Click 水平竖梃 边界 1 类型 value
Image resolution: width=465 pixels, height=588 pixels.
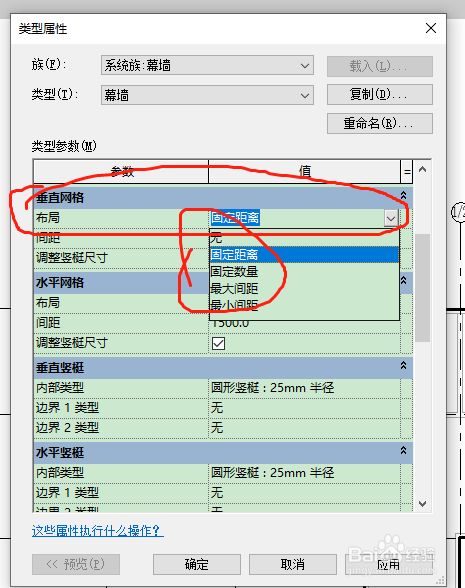coord(304,492)
